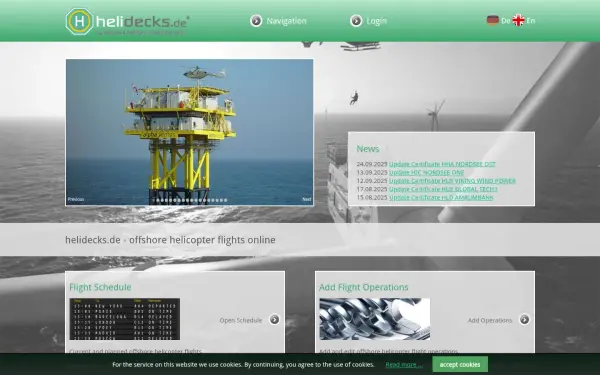The width and height of the screenshot is (600, 375).
Task: Click the date 12.09.2025 in News
Action: click(x=372, y=181)
